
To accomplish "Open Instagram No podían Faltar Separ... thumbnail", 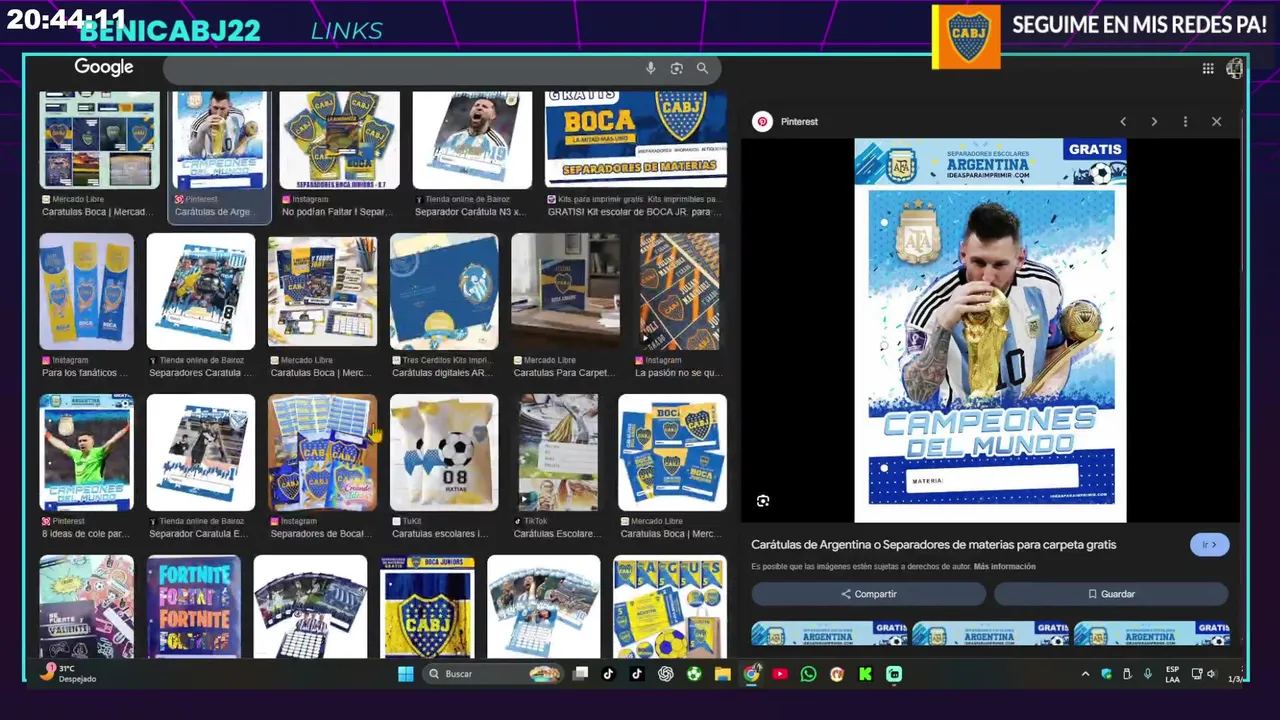I will (339, 140).
